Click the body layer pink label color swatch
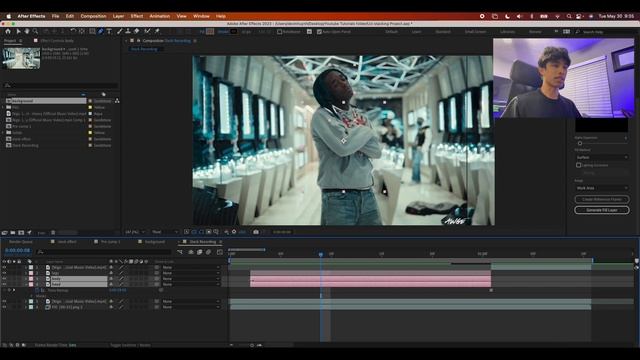640x360 pixels. [31, 279]
